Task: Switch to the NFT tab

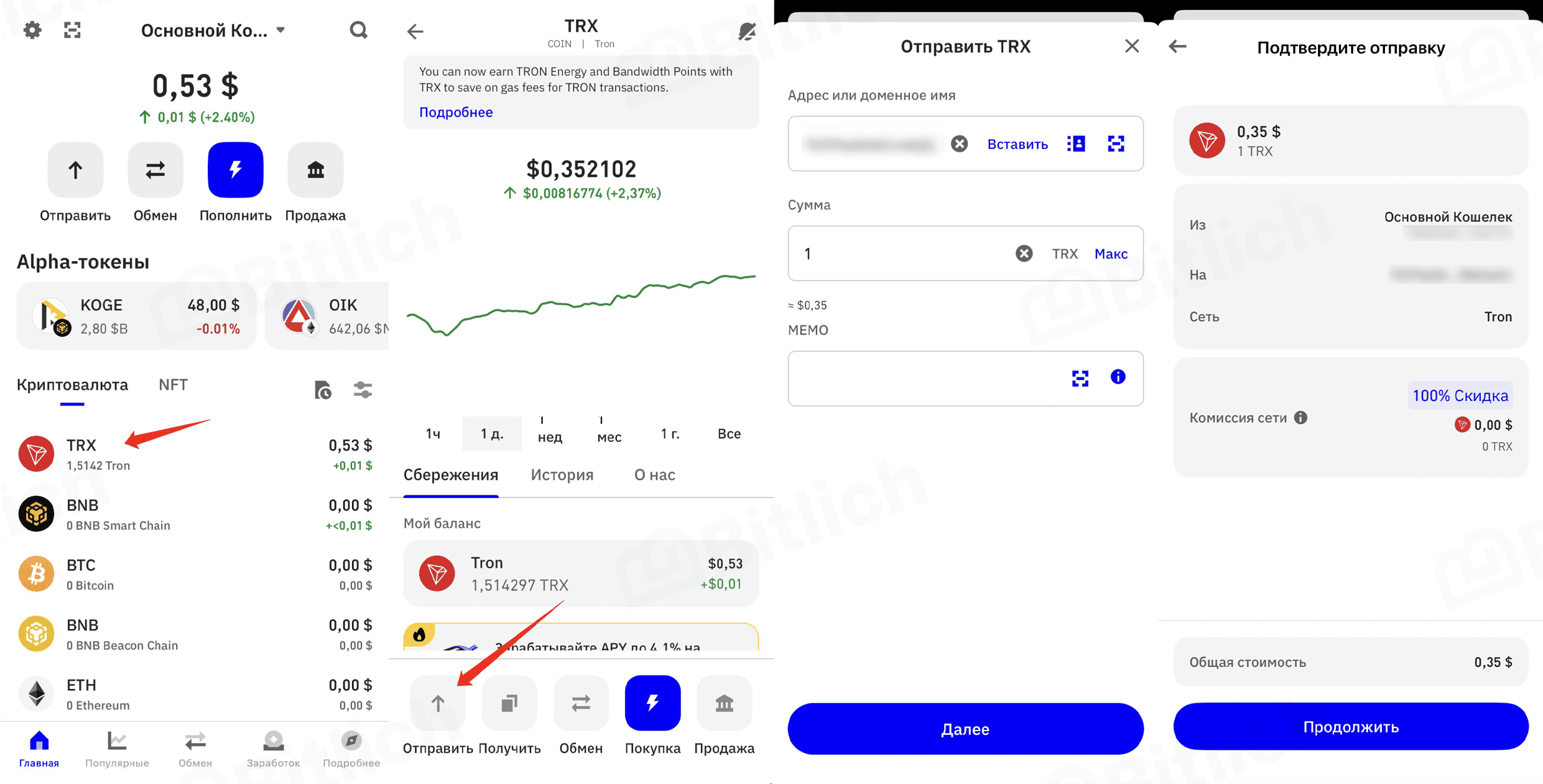Action: 173,385
